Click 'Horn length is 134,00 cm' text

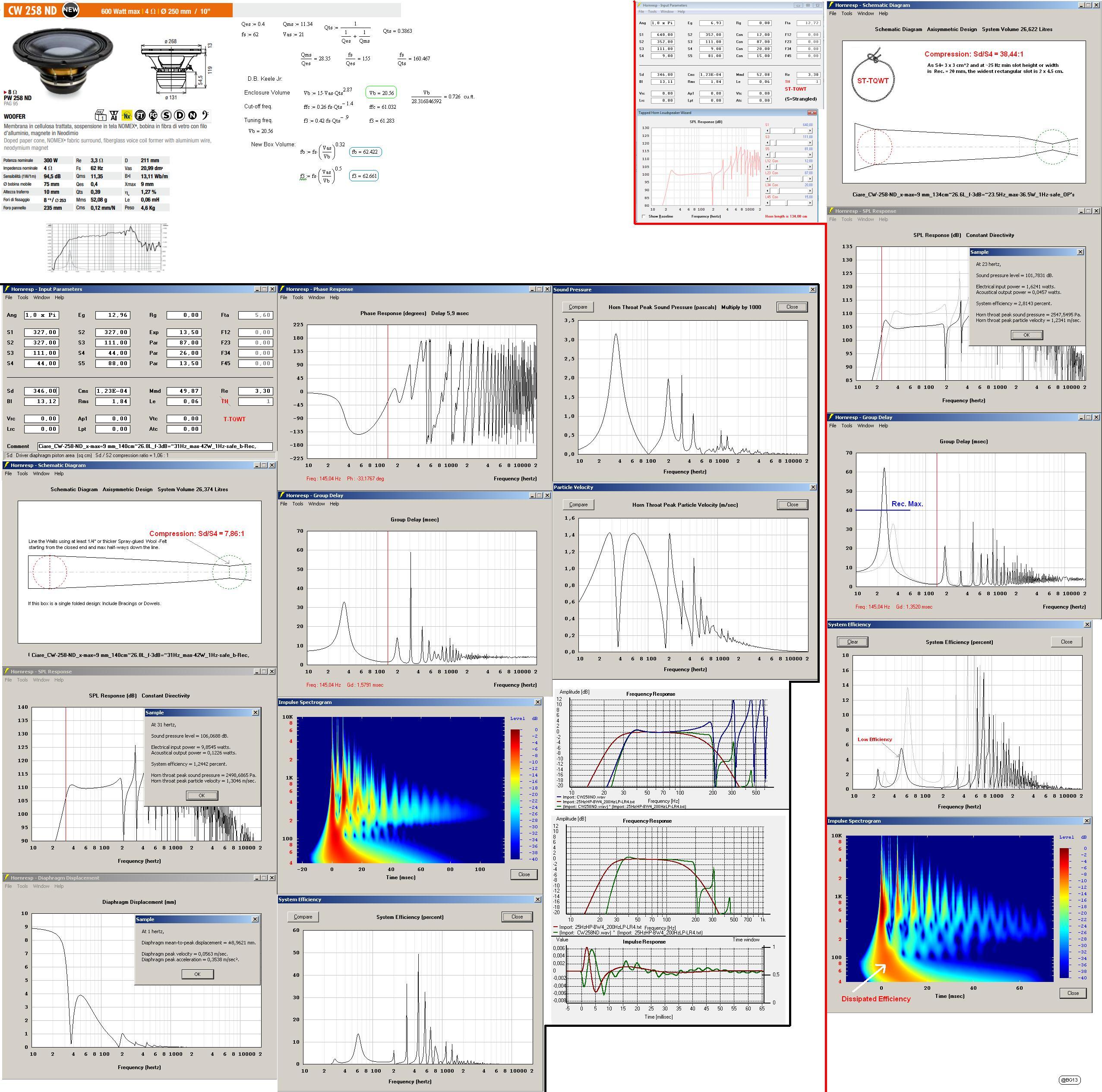coord(786,216)
